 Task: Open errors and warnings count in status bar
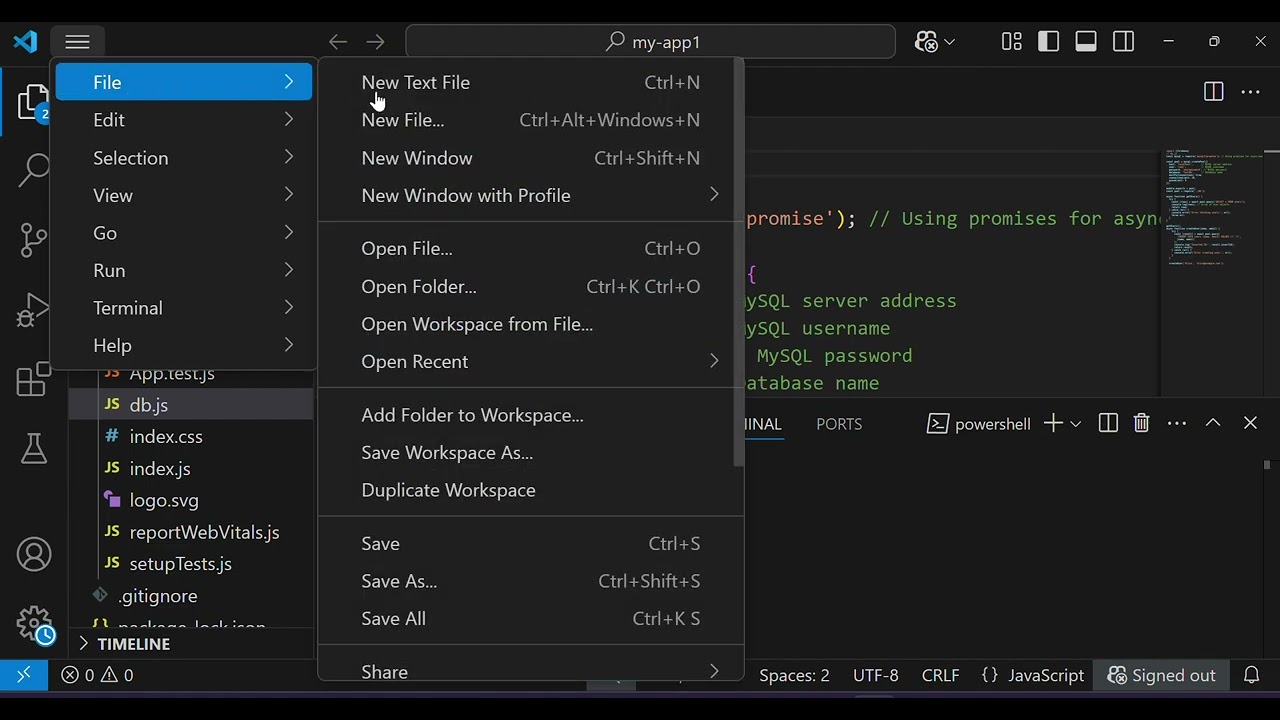click(97, 675)
